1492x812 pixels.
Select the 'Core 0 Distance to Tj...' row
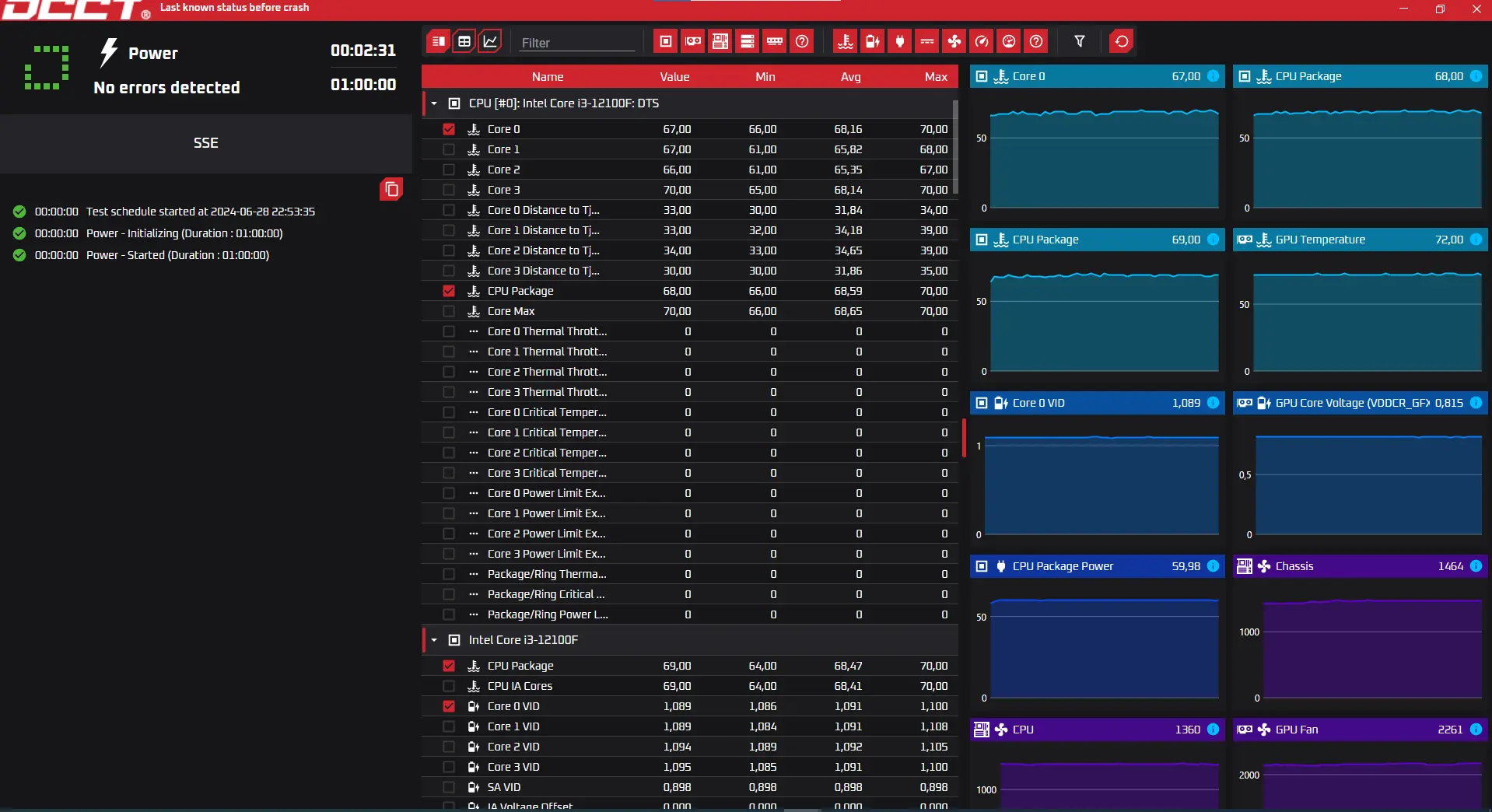pos(690,210)
